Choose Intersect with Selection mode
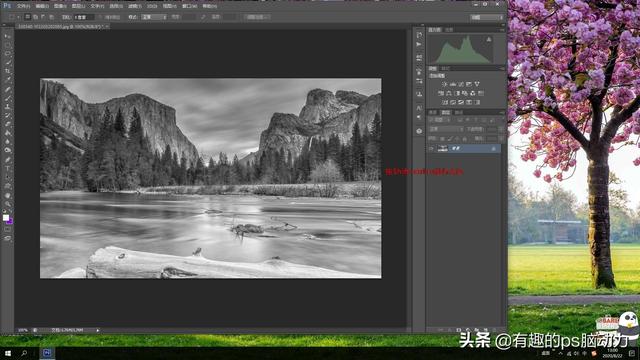 (51, 17)
